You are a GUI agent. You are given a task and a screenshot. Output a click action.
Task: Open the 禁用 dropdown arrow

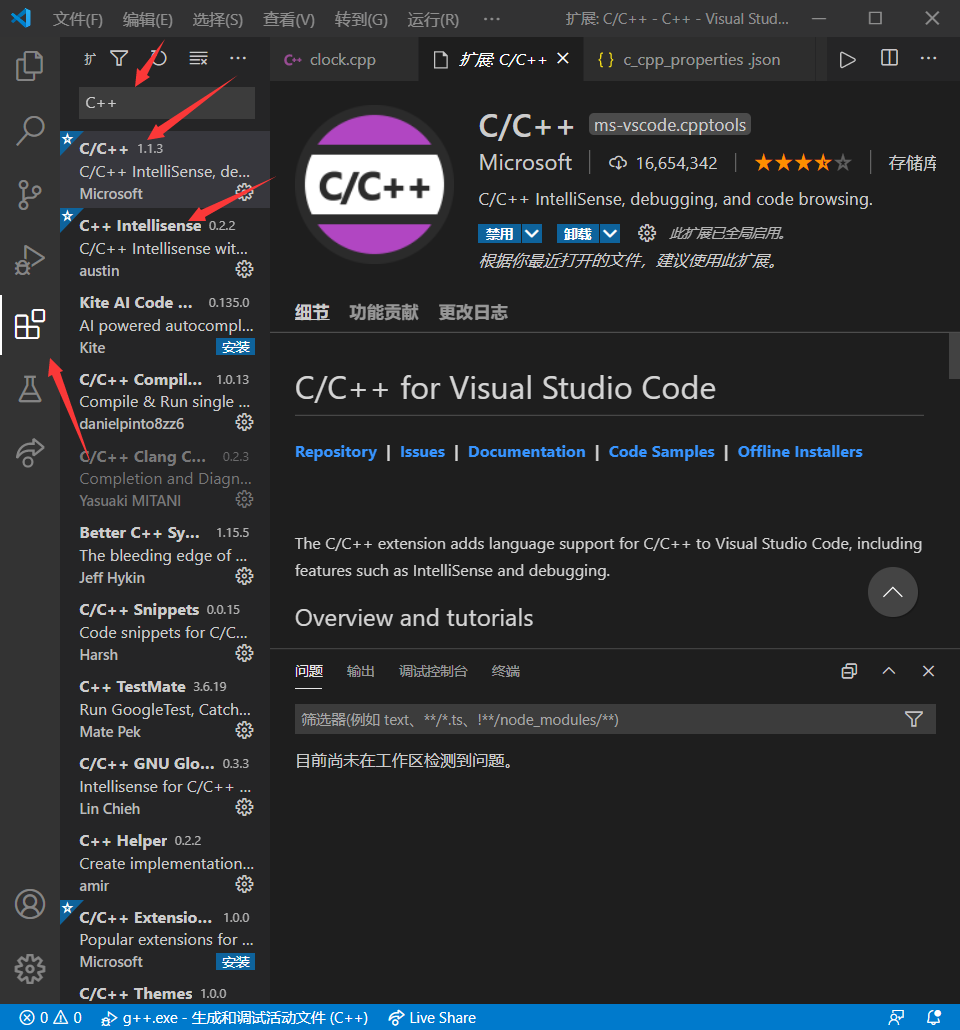coord(530,233)
